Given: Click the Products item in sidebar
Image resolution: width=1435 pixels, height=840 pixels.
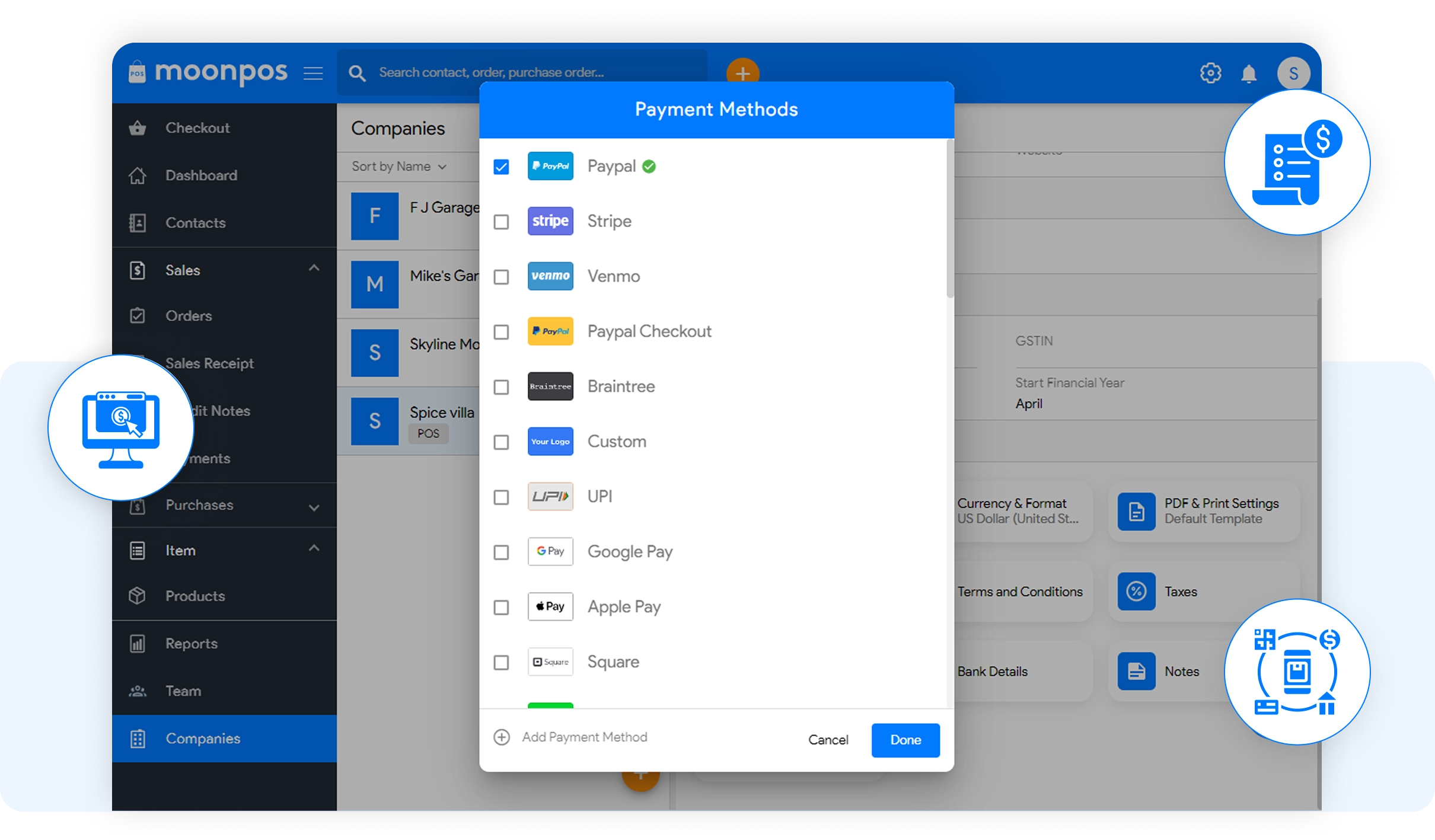Looking at the screenshot, I should tap(195, 596).
